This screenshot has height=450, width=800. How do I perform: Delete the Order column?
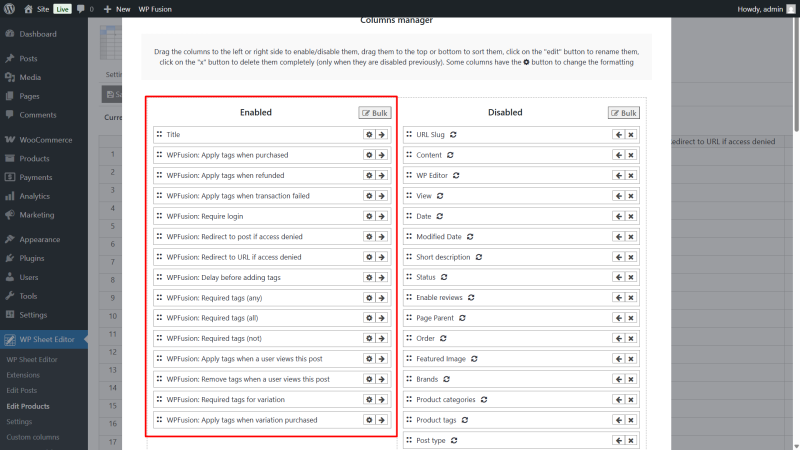pyautogui.click(x=631, y=338)
